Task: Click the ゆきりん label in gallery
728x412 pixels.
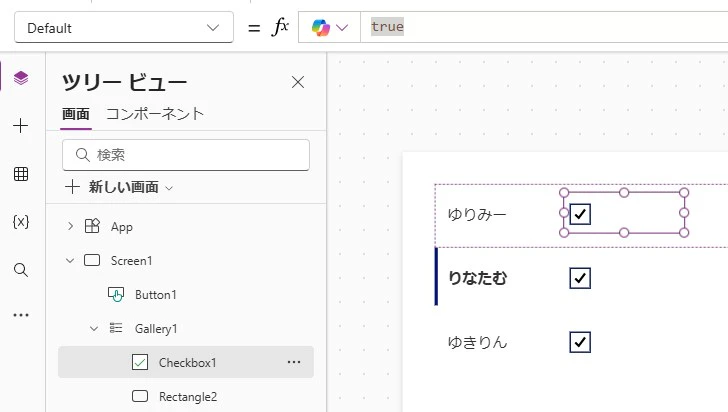Action: (x=477, y=343)
